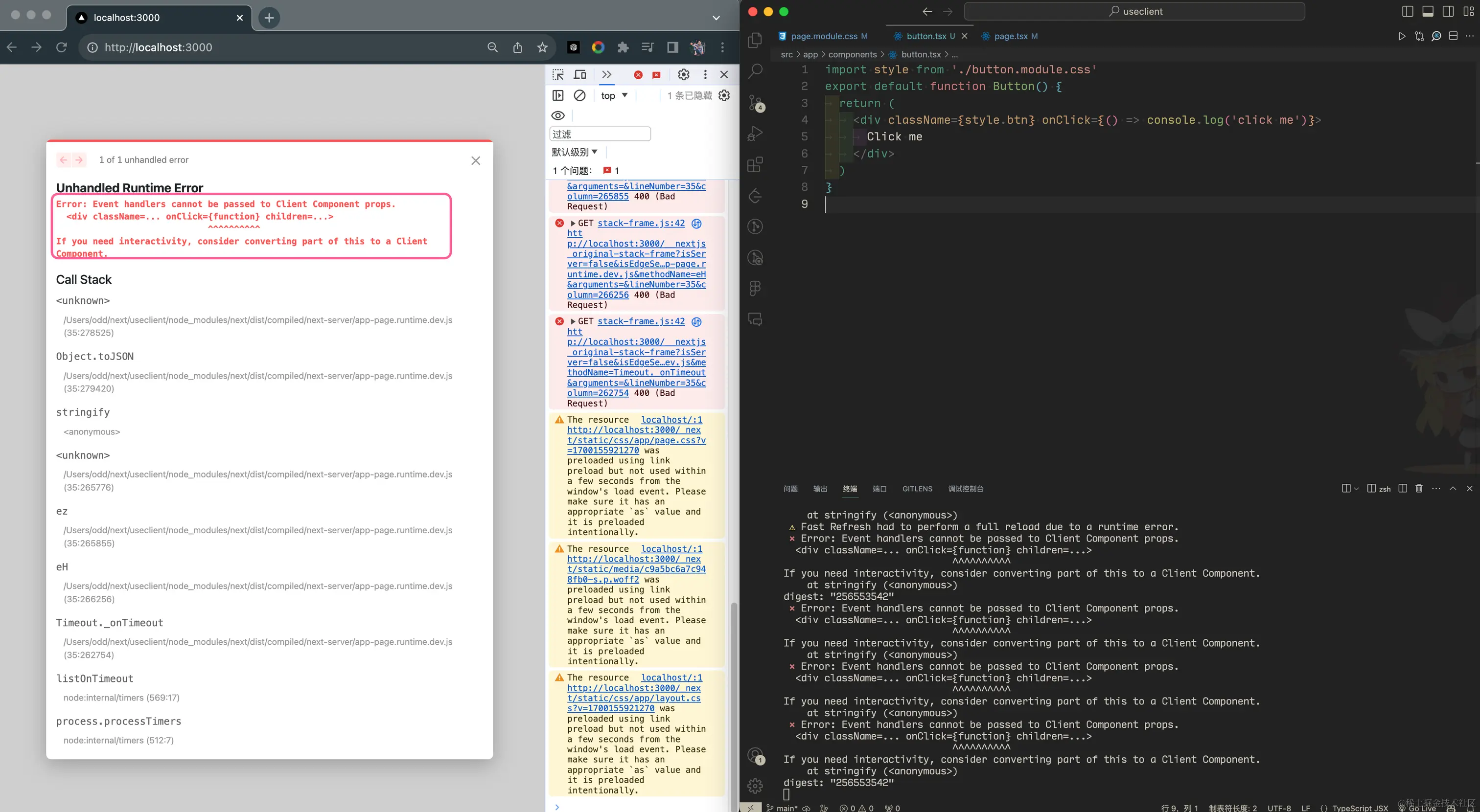This screenshot has width=1480, height=812.
Task: Open the top JavaScript context dropdown
Action: (615, 95)
